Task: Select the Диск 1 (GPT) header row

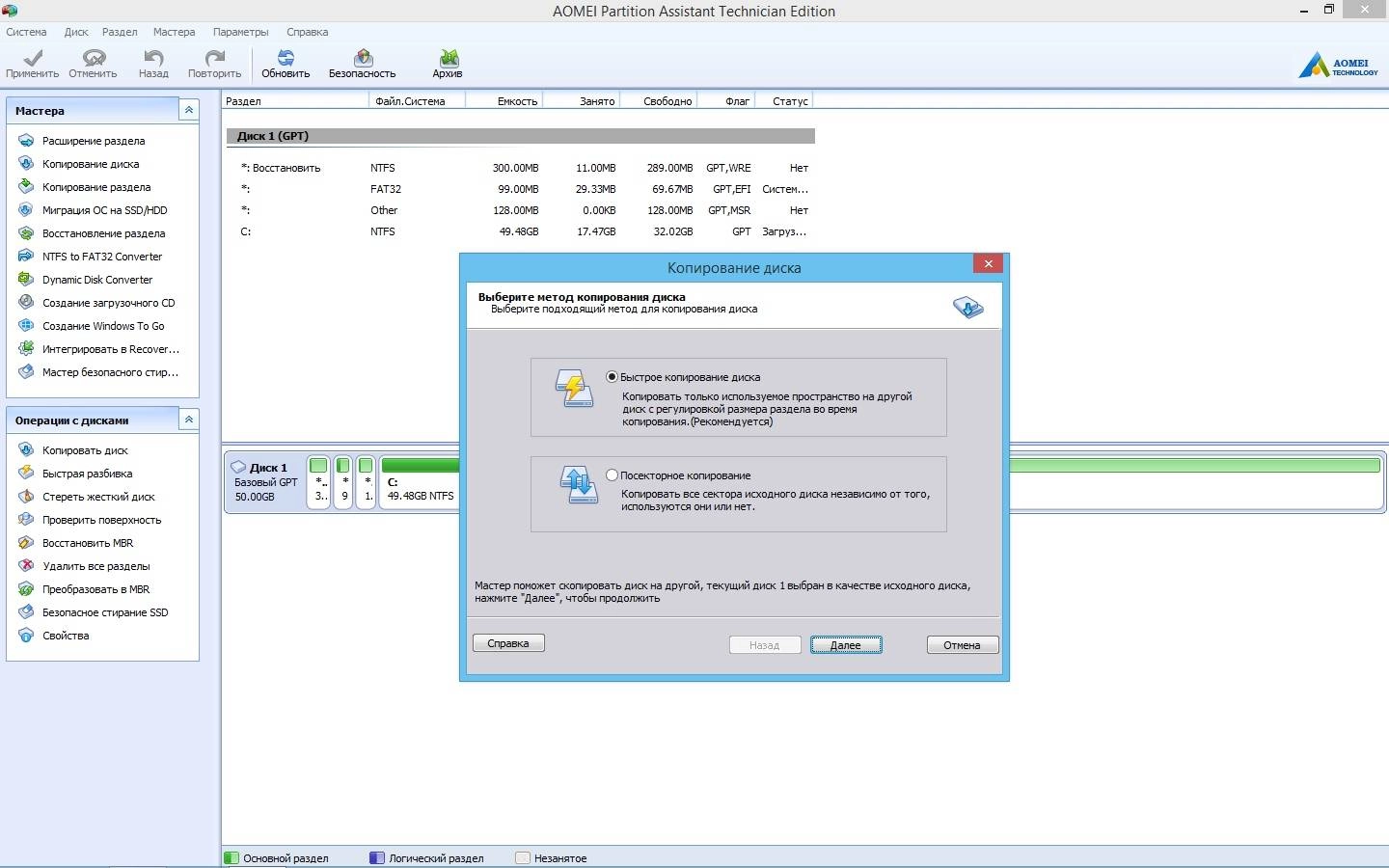Action: [521, 136]
